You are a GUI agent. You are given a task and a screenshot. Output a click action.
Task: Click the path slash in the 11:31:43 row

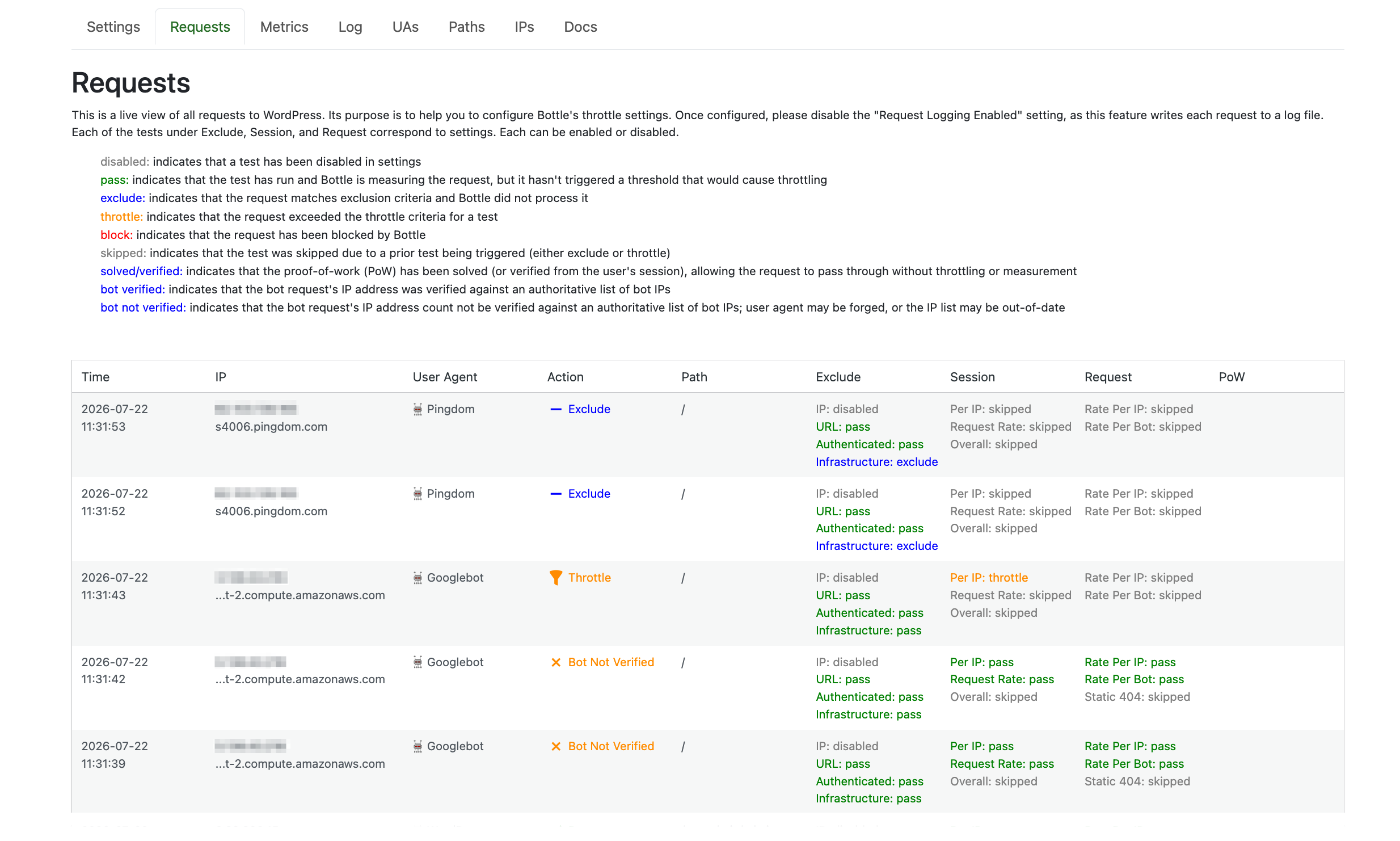pyautogui.click(x=683, y=578)
